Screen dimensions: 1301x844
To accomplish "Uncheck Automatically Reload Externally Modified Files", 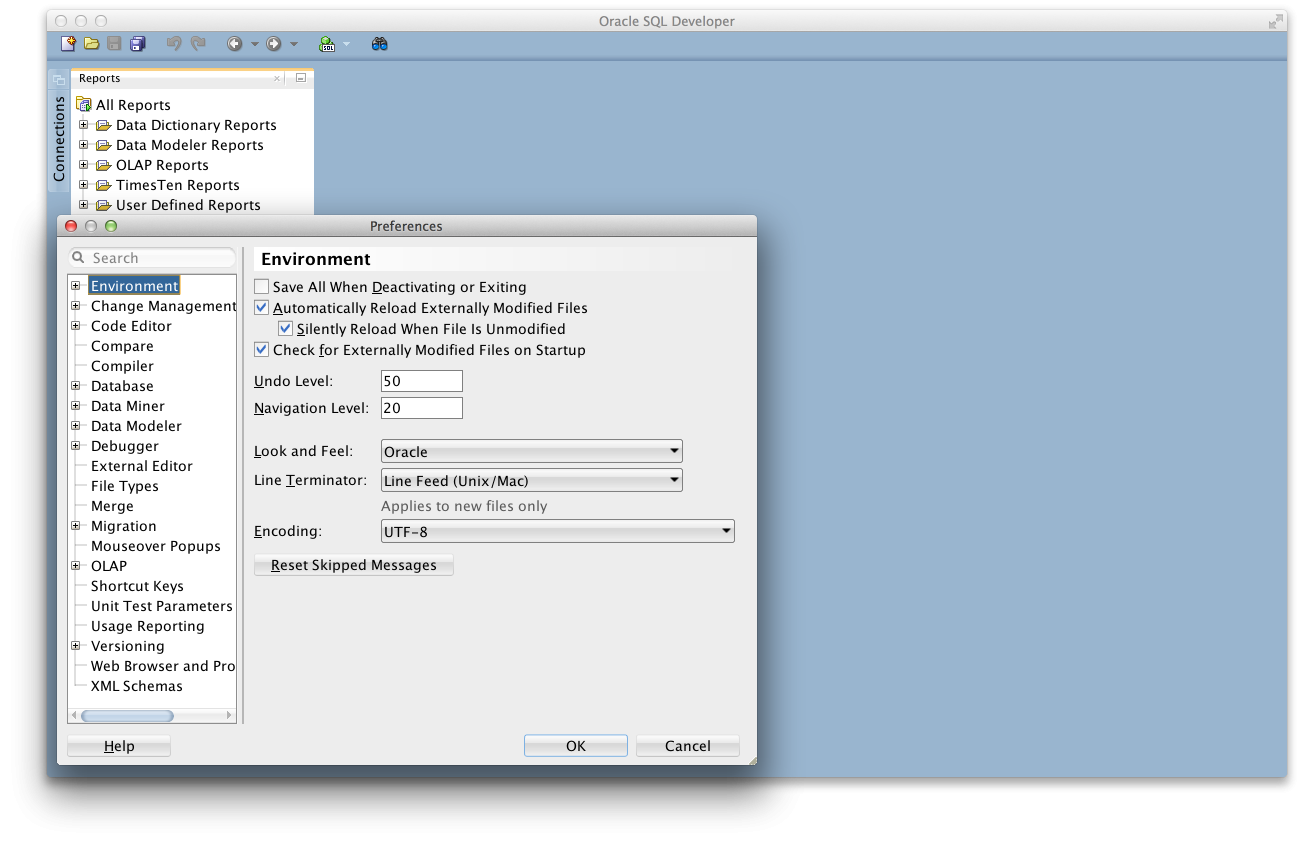I will tap(262, 308).
